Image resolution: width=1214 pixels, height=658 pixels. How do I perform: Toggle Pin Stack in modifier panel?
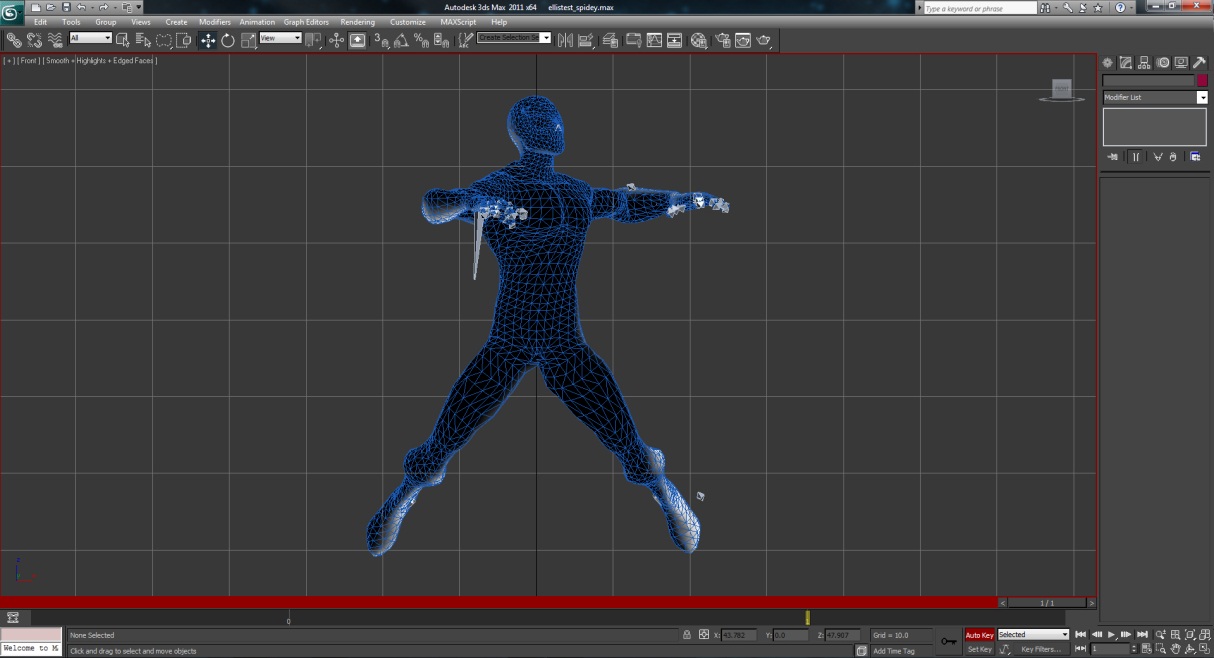(x=1112, y=157)
